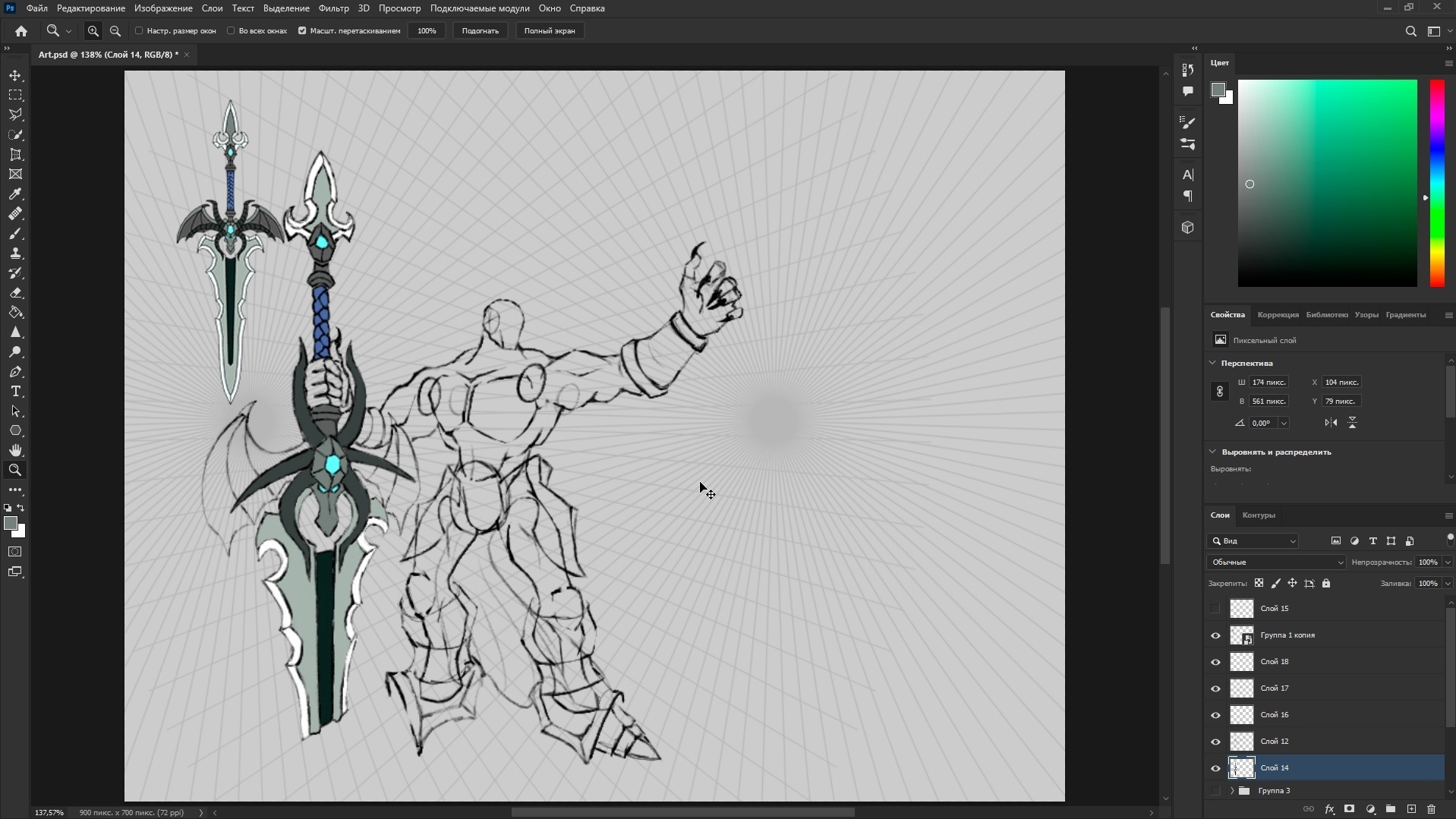This screenshot has width=1456, height=819.
Task: Click the Zoom In magnifier icon
Action: (93, 31)
